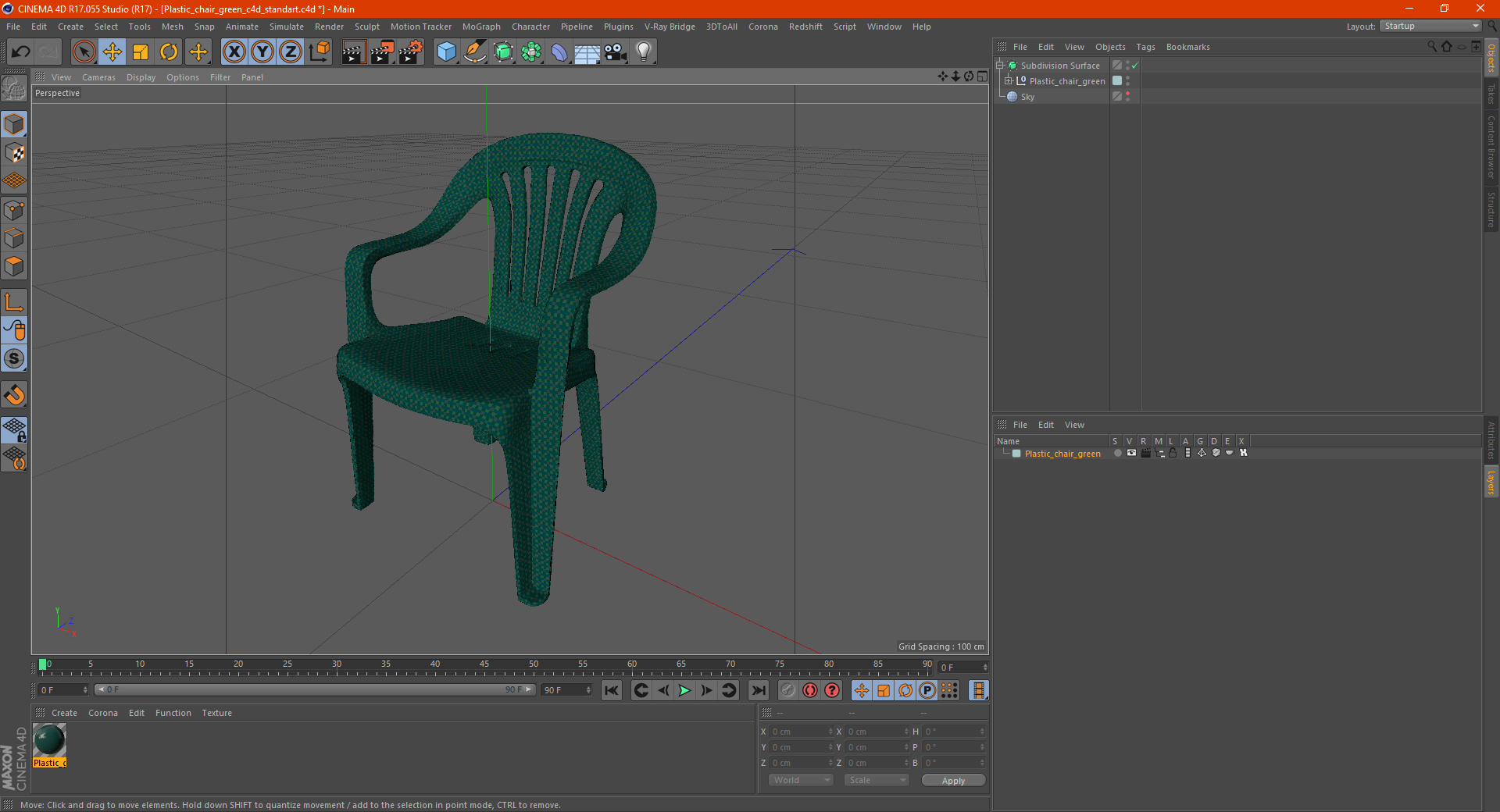This screenshot has height=812, width=1500.
Task: Open the array/modeling objects icon
Action: point(531,52)
